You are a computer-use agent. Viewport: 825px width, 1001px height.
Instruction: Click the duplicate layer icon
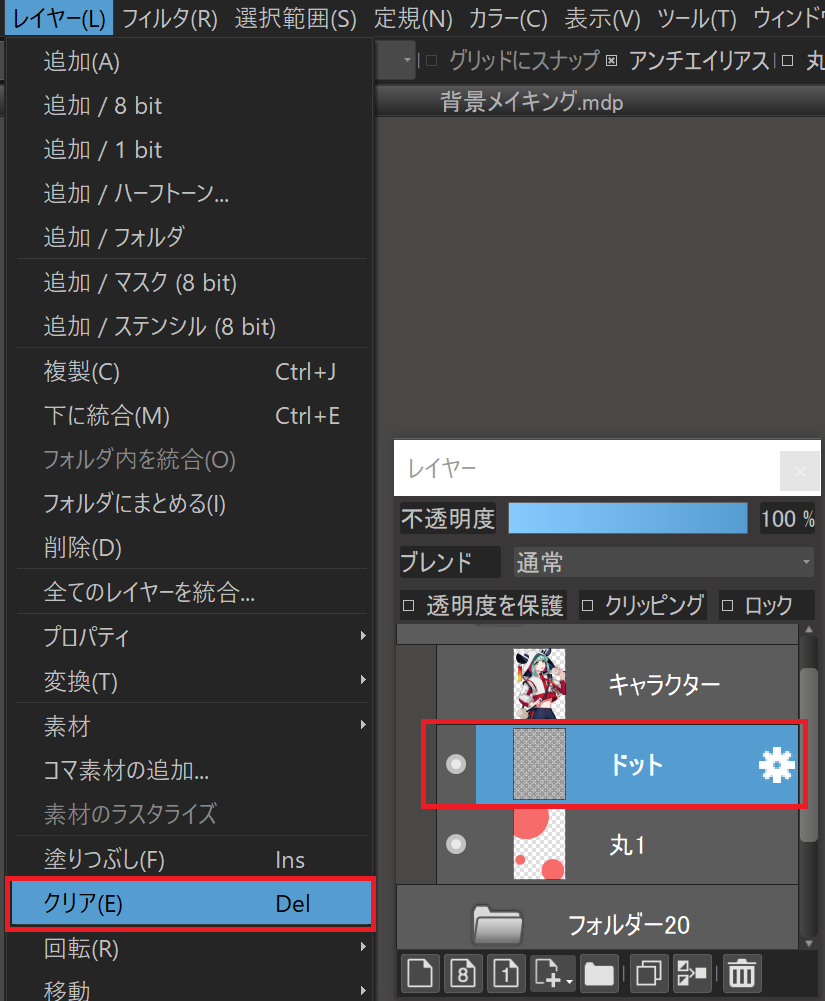point(649,974)
